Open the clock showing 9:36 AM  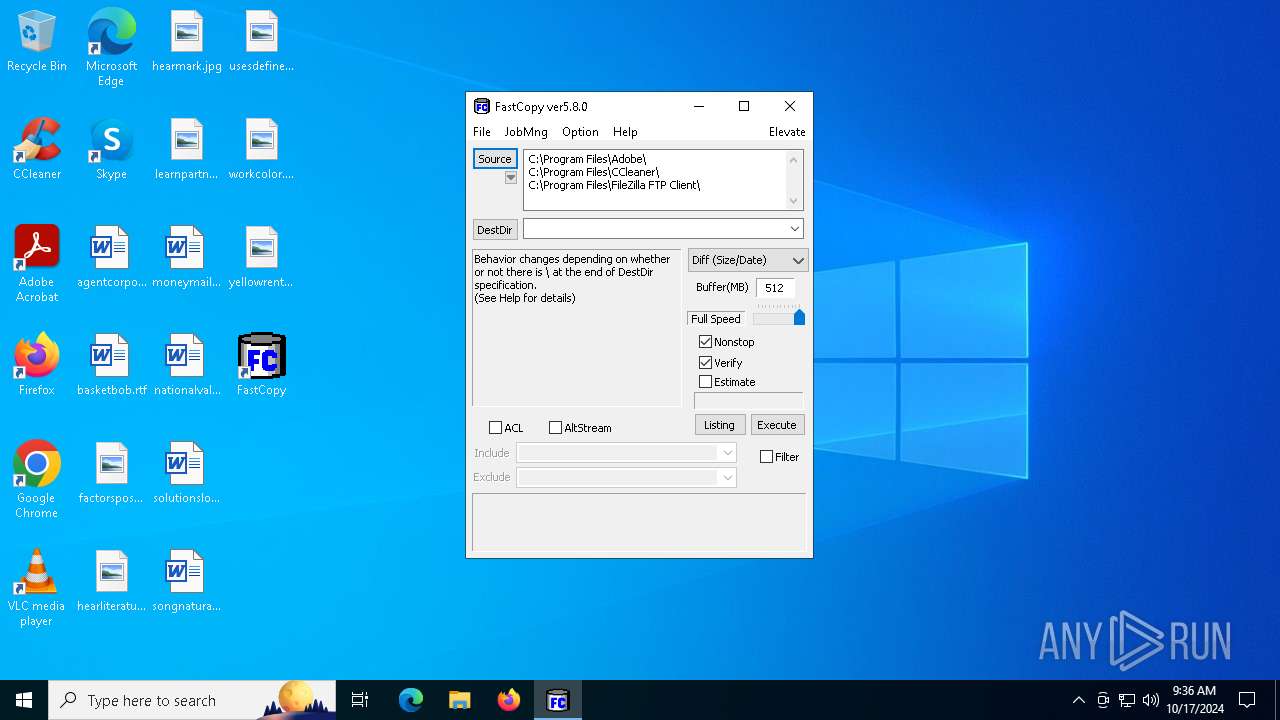pyautogui.click(x=1195, y=700)
